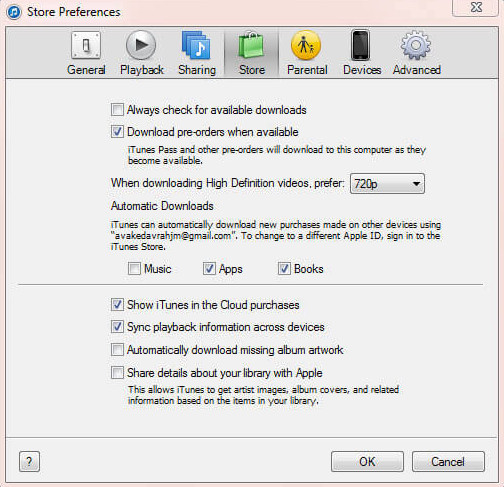Open the General preferences switch icon
504x487 pixels.
tap(86, 46)
